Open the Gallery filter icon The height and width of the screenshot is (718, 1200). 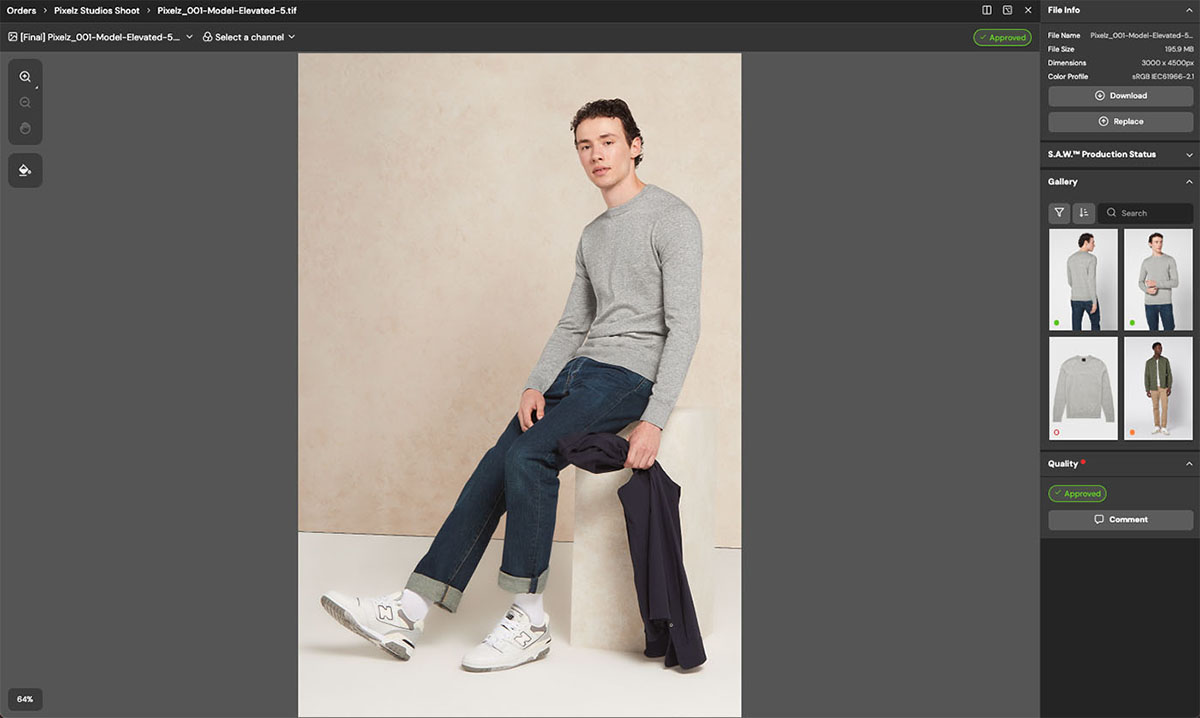(1059, 213)
